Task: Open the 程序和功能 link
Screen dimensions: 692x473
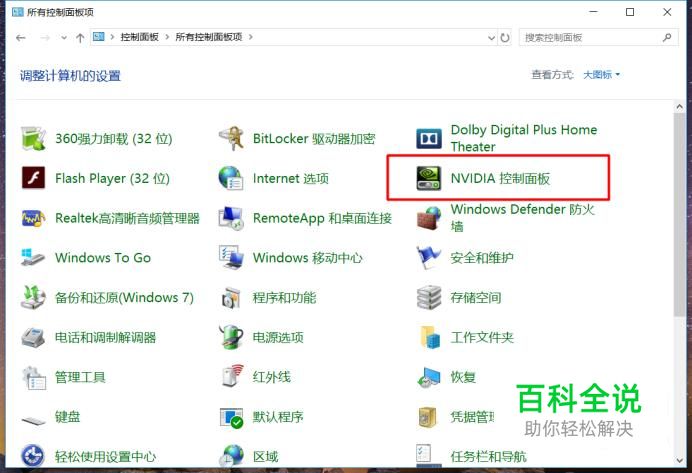Action: (x=284, y=297)
